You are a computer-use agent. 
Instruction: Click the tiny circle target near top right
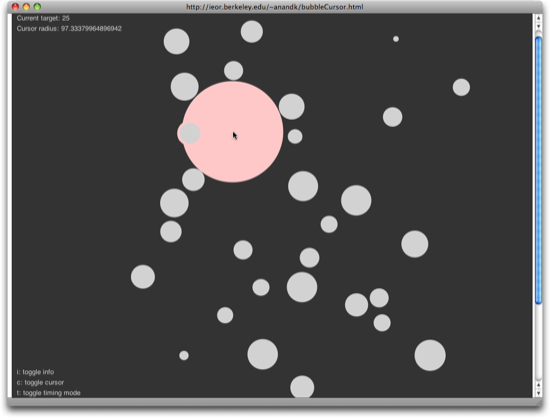click(x=396, y=39)
